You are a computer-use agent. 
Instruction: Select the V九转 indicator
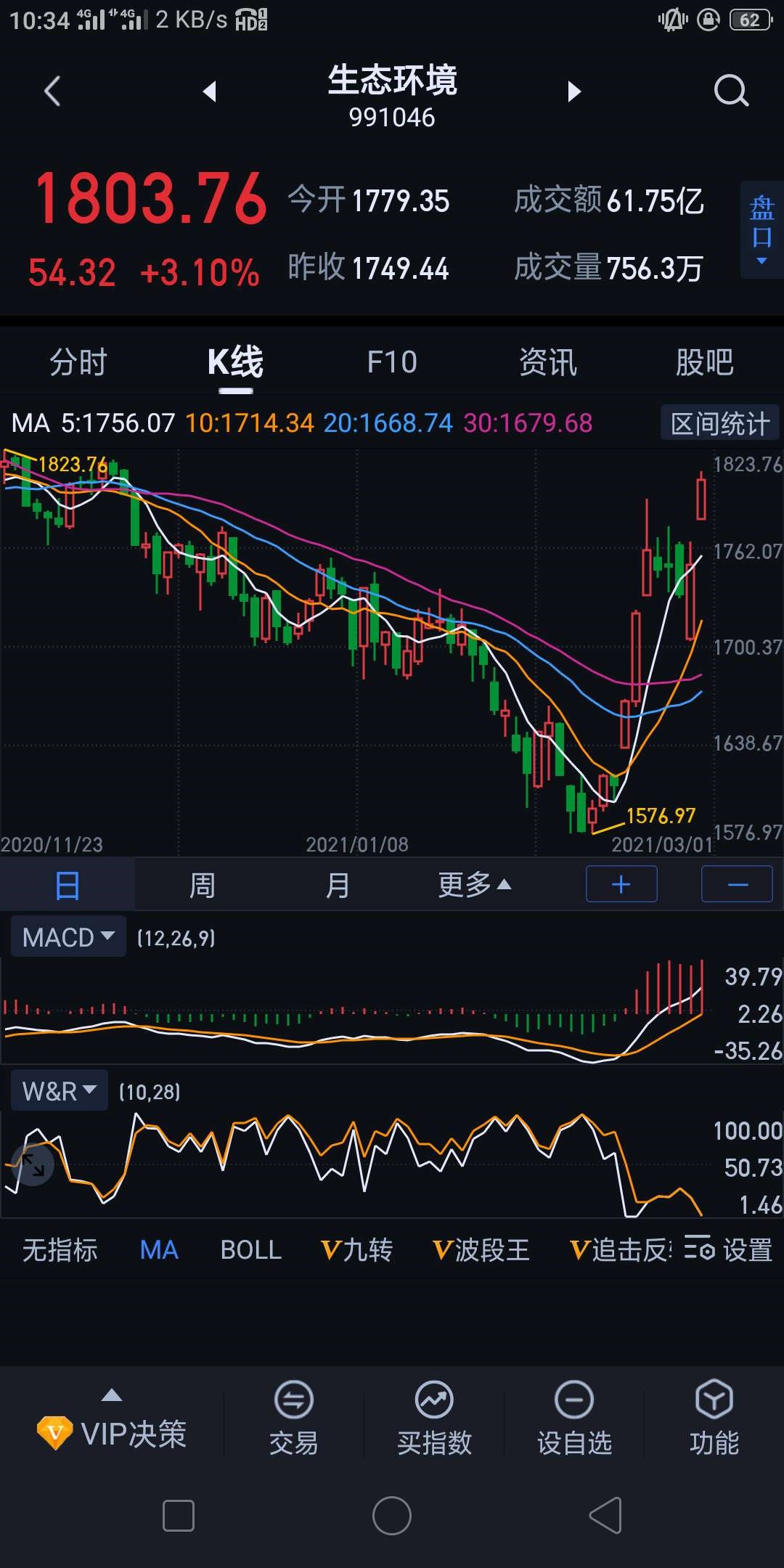[356, 1250]
